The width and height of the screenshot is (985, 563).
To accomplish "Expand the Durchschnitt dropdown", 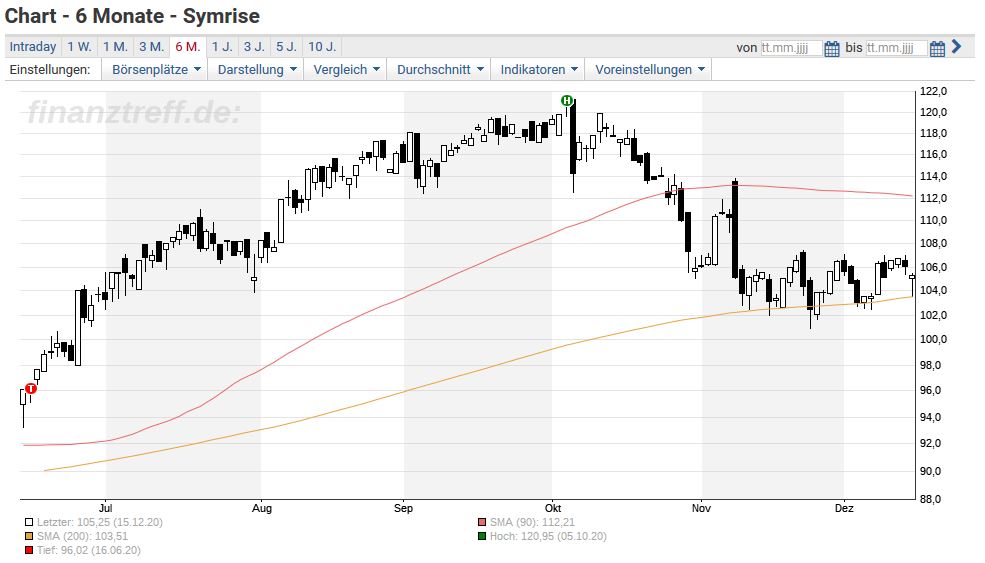I will point(440,70).
